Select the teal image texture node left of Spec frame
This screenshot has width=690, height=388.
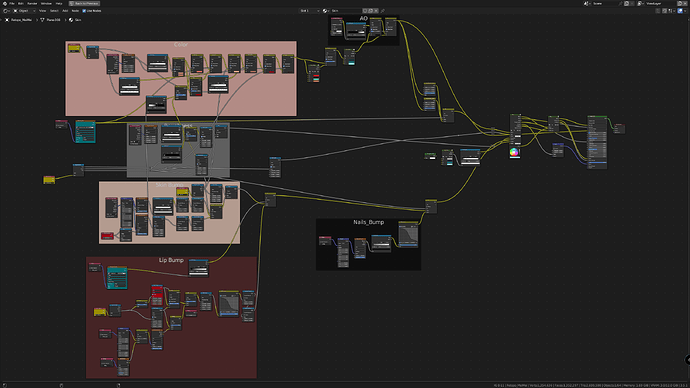click(85, 131)
